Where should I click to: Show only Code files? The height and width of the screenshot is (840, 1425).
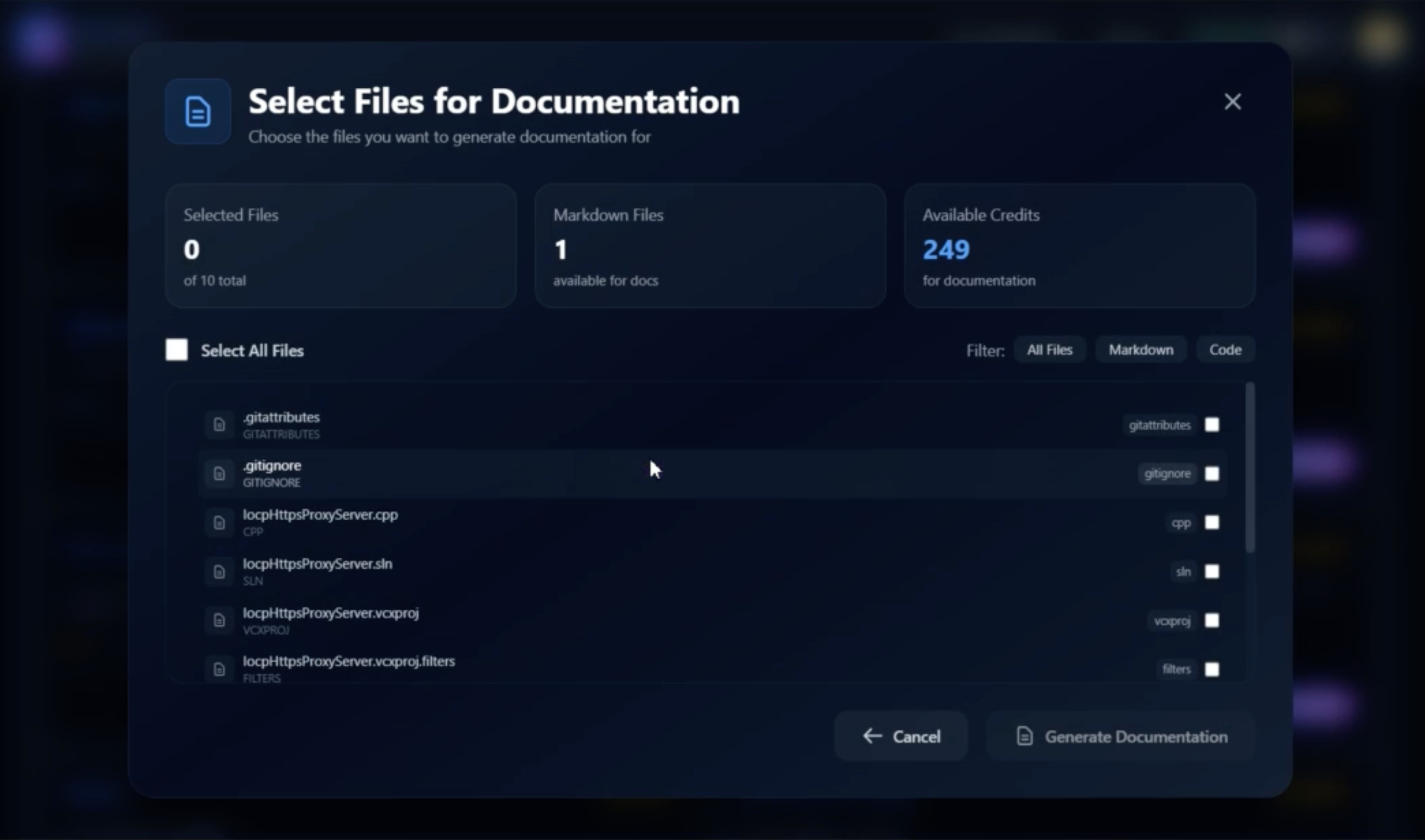tap(1225, 350)
